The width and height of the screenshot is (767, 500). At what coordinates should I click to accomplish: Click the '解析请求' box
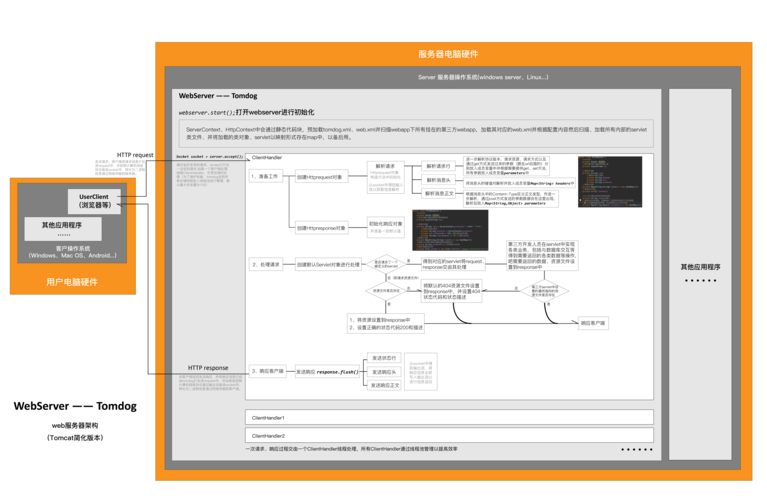(385, 177)
